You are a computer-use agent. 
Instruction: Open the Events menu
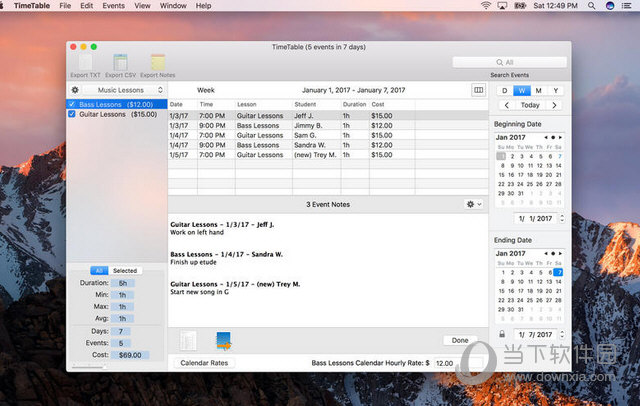click(x=113, y=6)
